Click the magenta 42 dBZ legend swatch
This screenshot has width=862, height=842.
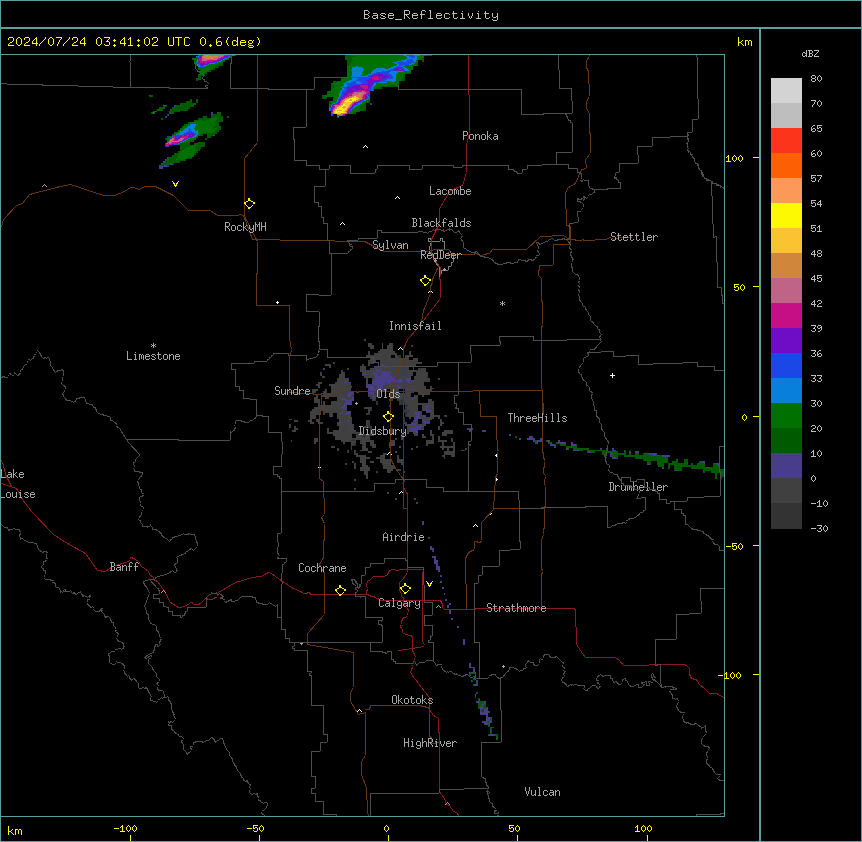(786, 315)
